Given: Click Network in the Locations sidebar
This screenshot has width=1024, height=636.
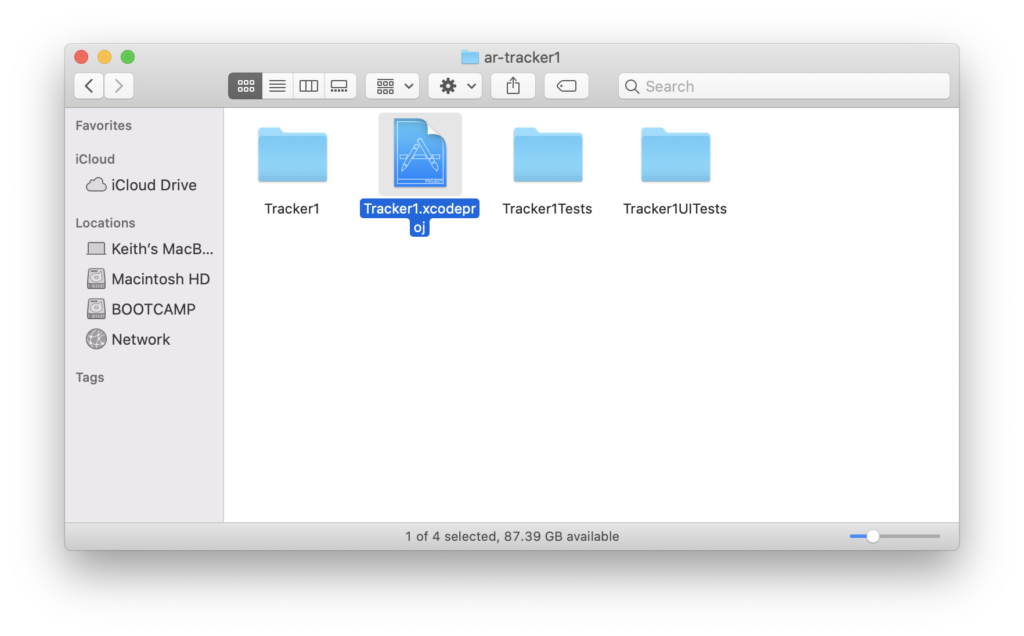Looking at the screenshot, I should tap(140, 339).
